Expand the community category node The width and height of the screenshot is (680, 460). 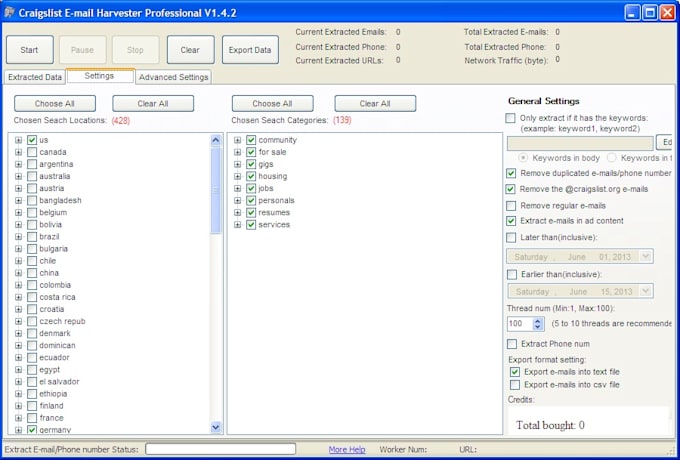(x=237, y=140)
